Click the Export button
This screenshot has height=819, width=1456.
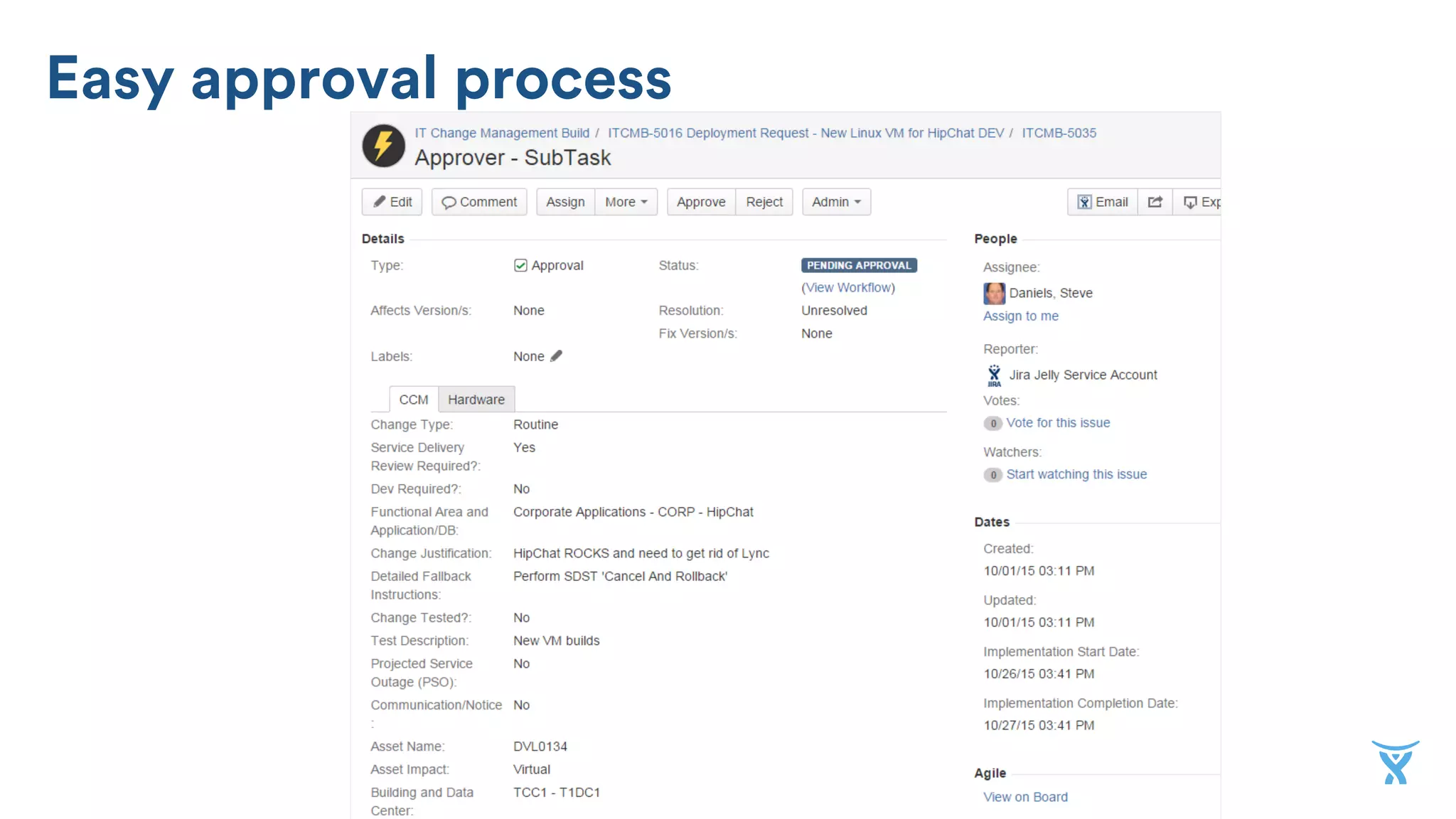click(1197, 202)
